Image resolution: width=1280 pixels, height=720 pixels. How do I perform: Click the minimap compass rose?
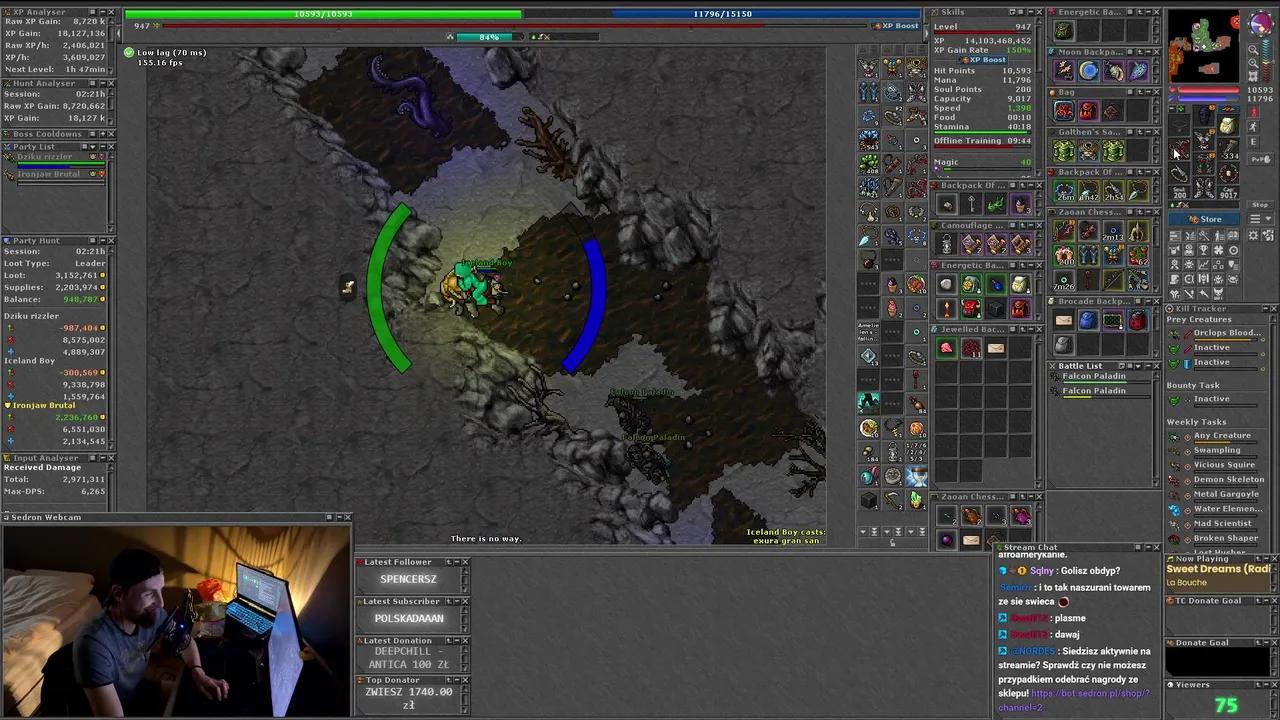1260,24
